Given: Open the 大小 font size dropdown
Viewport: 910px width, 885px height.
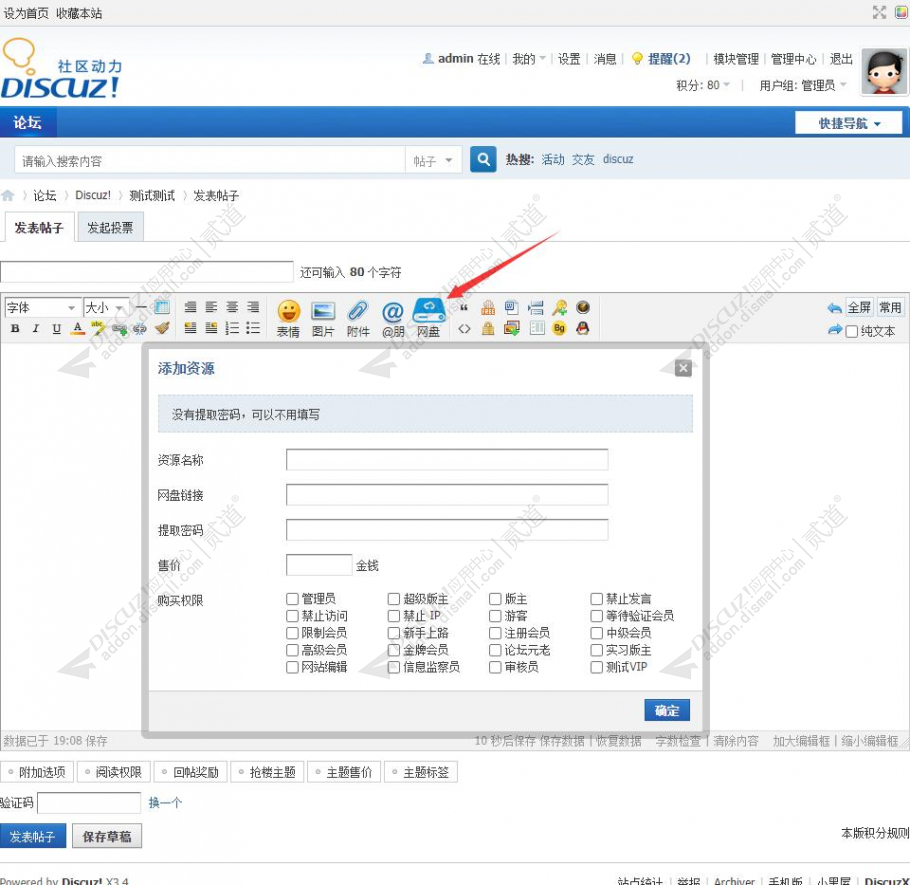Looking at the screenshot, I should click(106, 307).
